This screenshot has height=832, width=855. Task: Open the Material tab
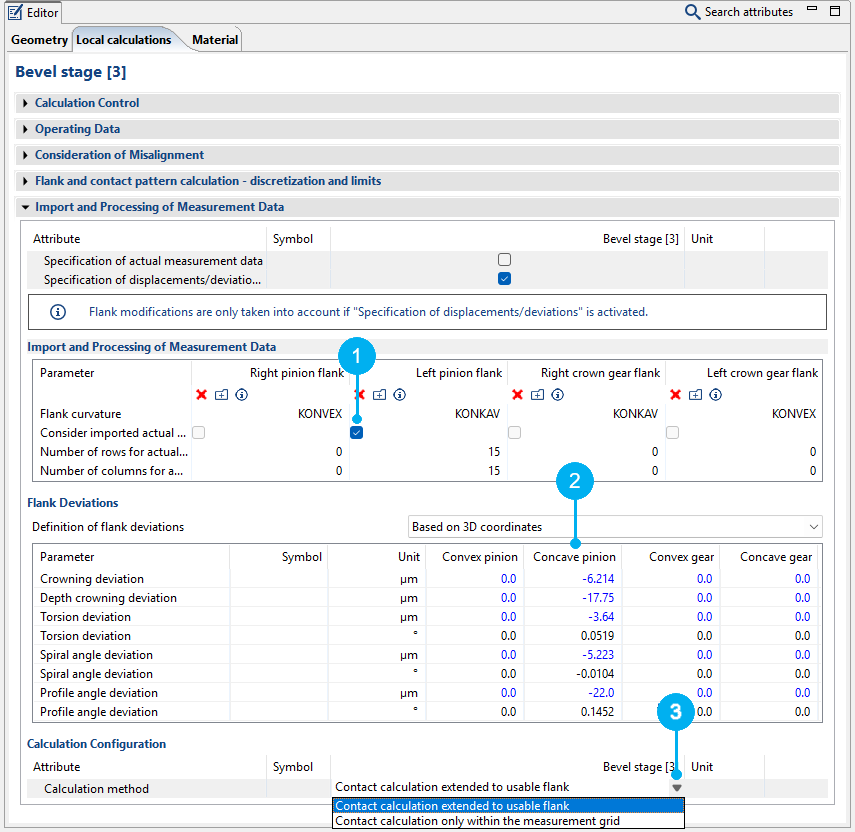click(215, 40)
